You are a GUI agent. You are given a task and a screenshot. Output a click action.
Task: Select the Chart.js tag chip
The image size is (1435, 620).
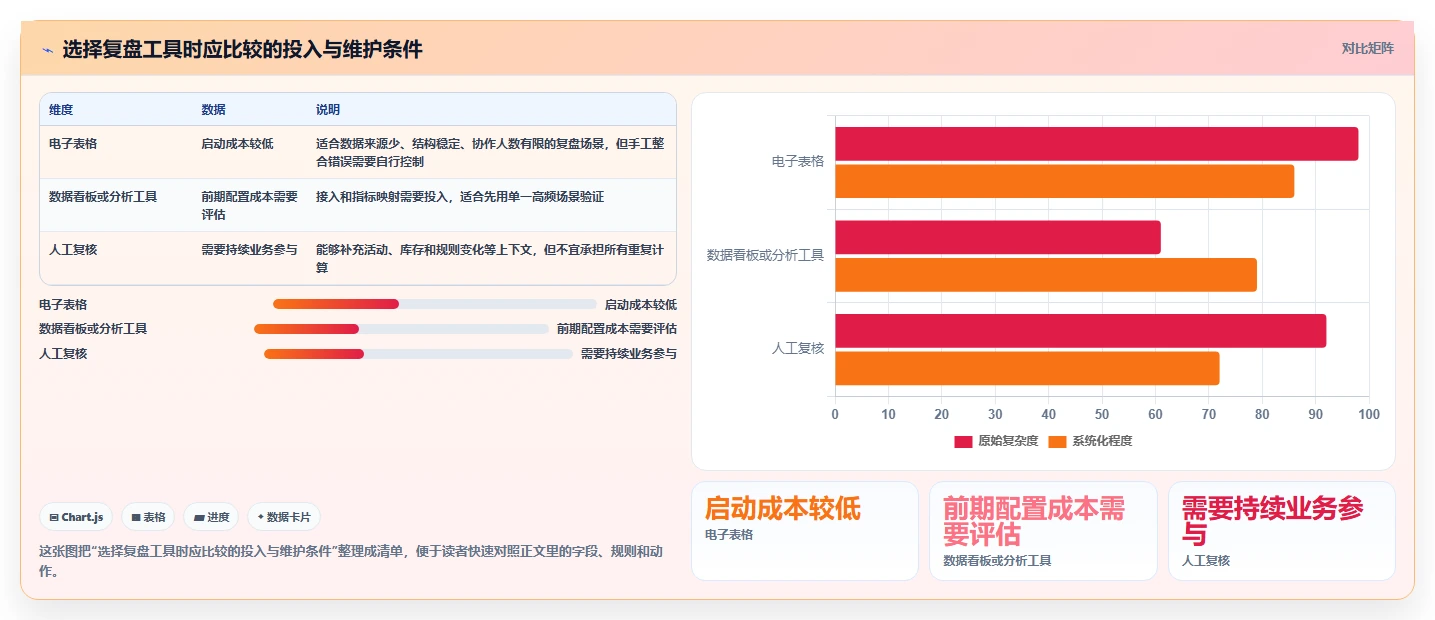pyautogui.click(x=76, y=517)
